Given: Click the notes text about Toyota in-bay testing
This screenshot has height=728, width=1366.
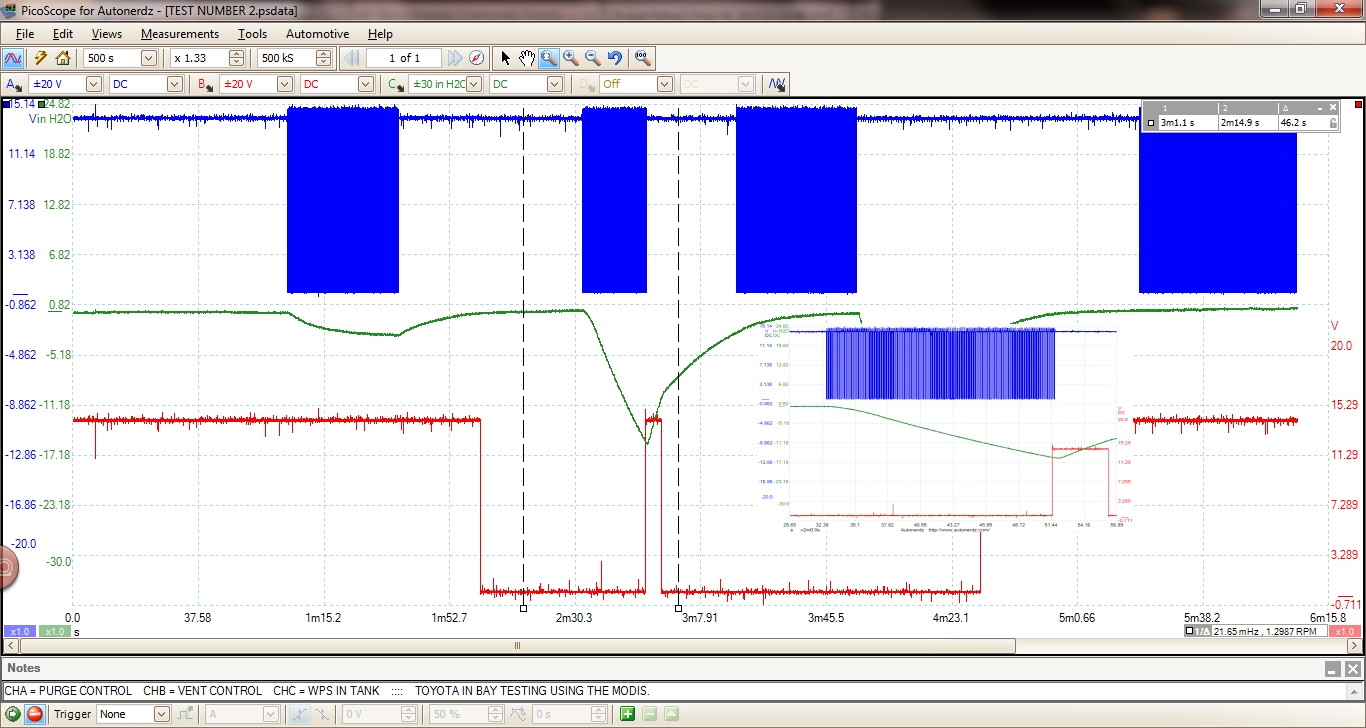Looking at the screenshot, I should pos(532,691).
